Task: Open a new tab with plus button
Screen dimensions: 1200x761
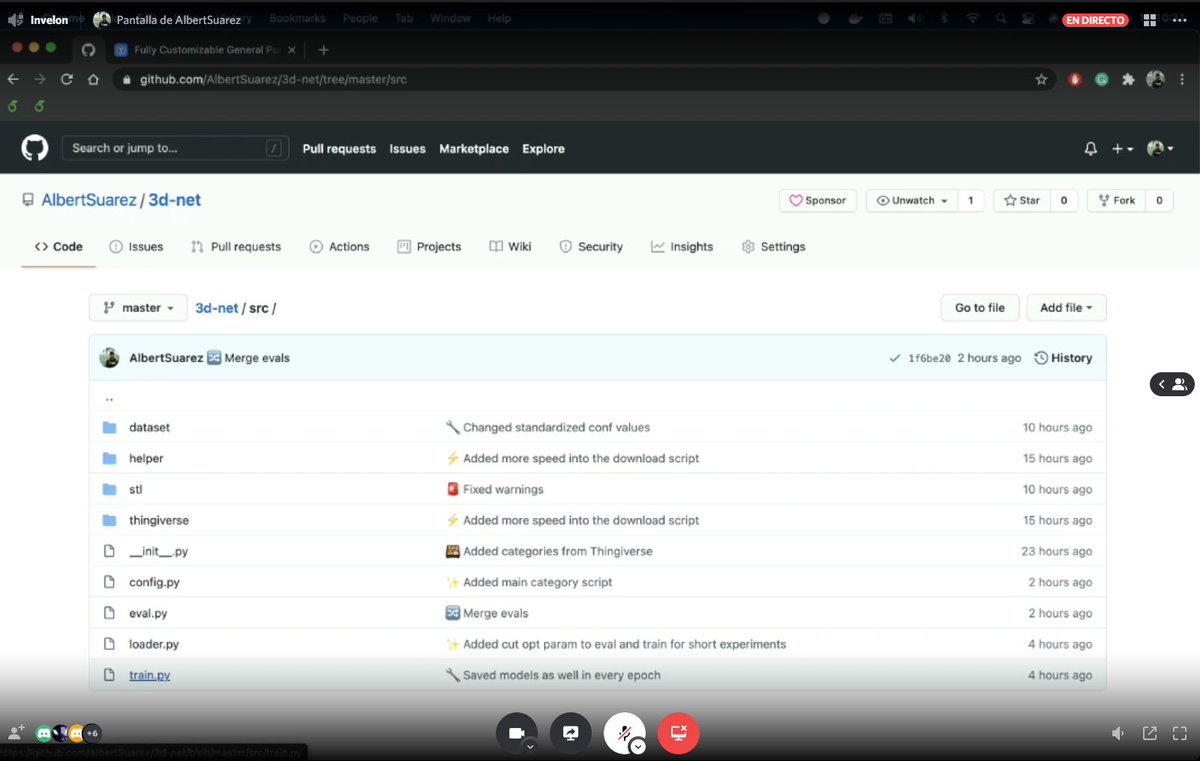Action: tap(323, 50)
